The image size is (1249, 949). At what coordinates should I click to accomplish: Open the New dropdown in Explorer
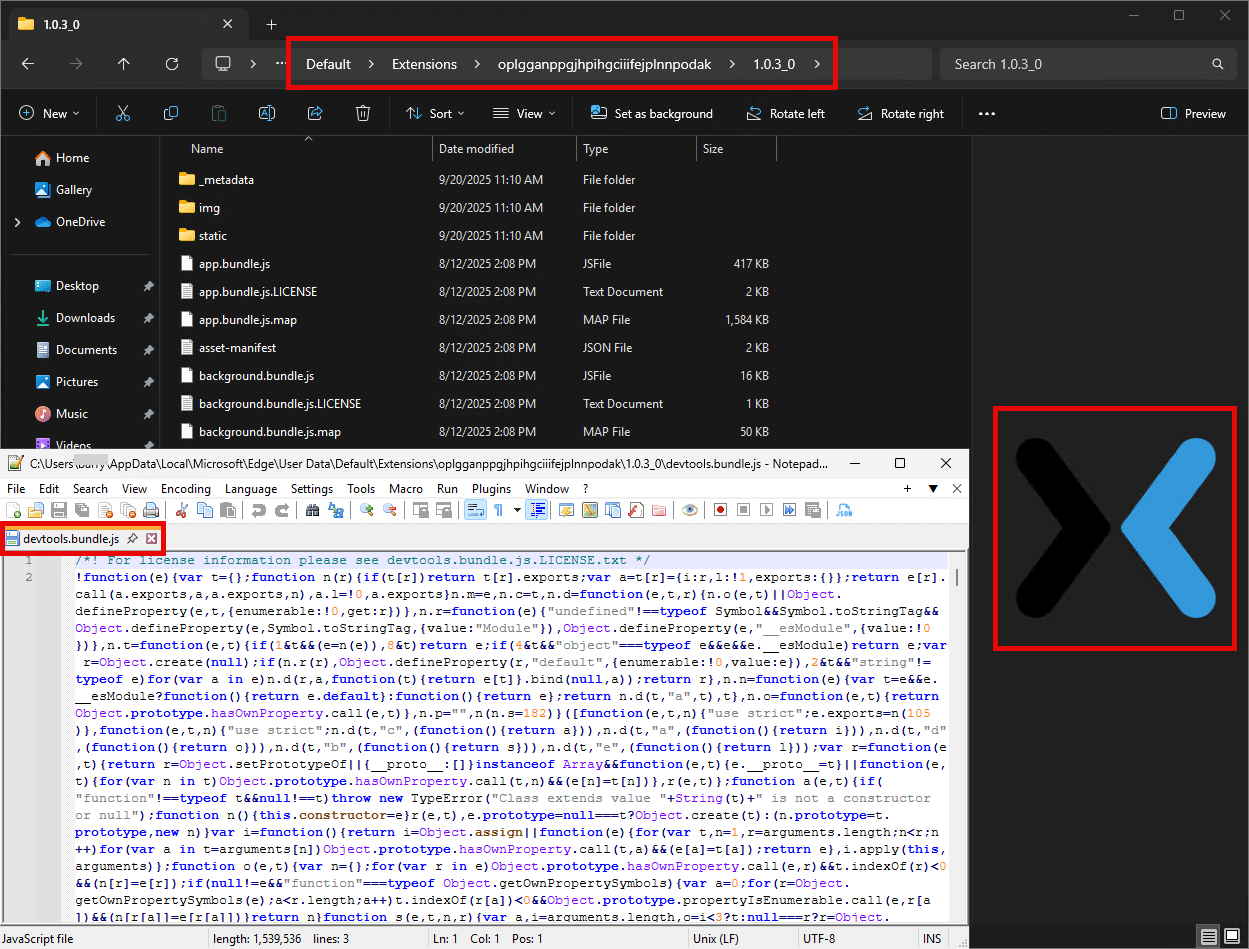(50, 113)
